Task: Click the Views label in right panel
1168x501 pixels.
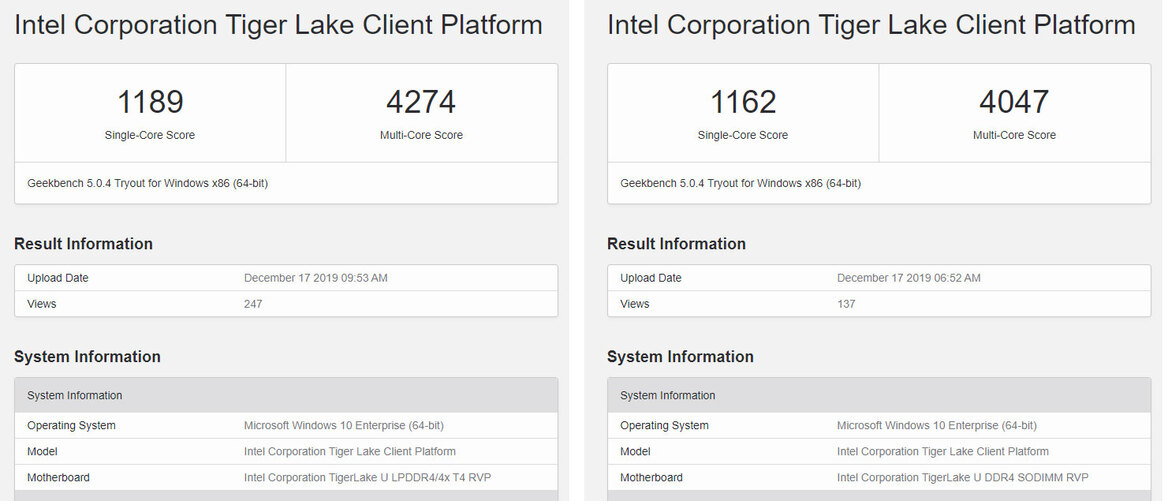Action: (635, 304)
